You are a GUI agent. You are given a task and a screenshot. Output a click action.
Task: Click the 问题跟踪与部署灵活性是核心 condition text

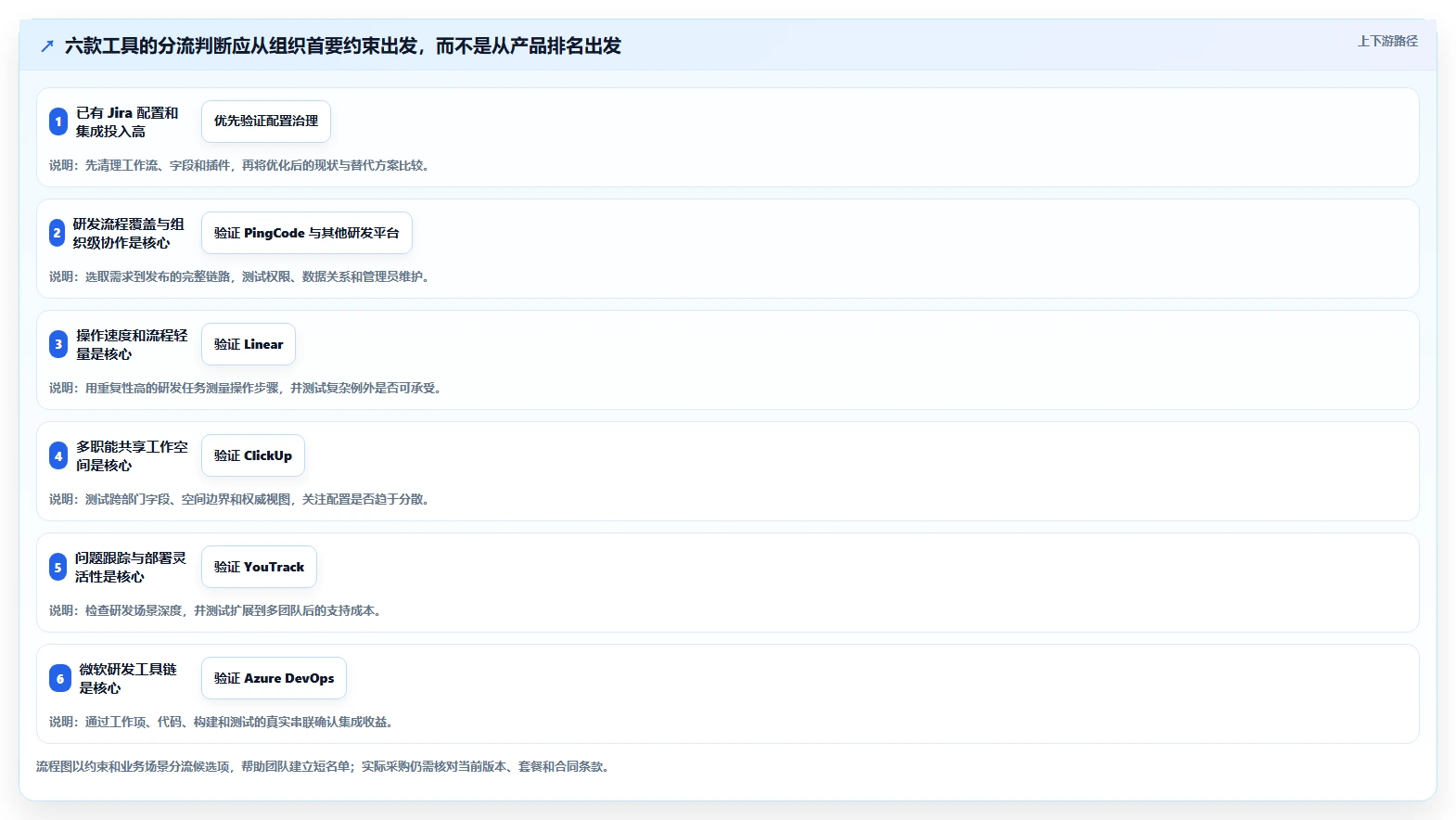[131, 567]
